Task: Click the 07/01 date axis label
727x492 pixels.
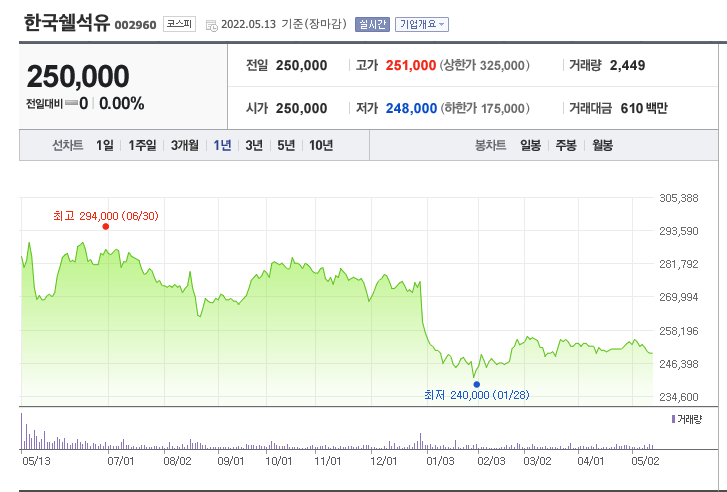Action: [121, 461]
